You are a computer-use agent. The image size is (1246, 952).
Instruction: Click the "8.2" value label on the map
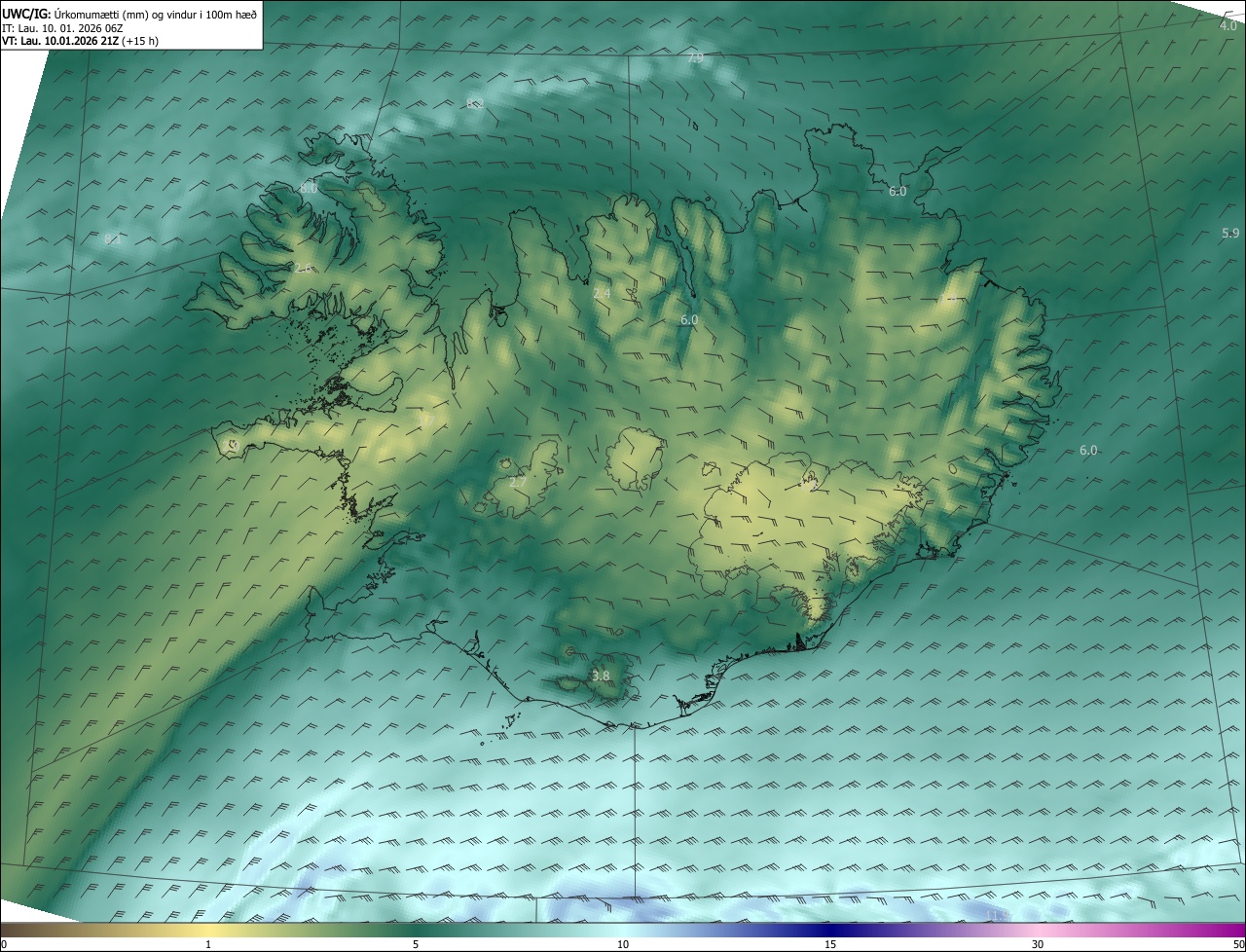(475, 103)
